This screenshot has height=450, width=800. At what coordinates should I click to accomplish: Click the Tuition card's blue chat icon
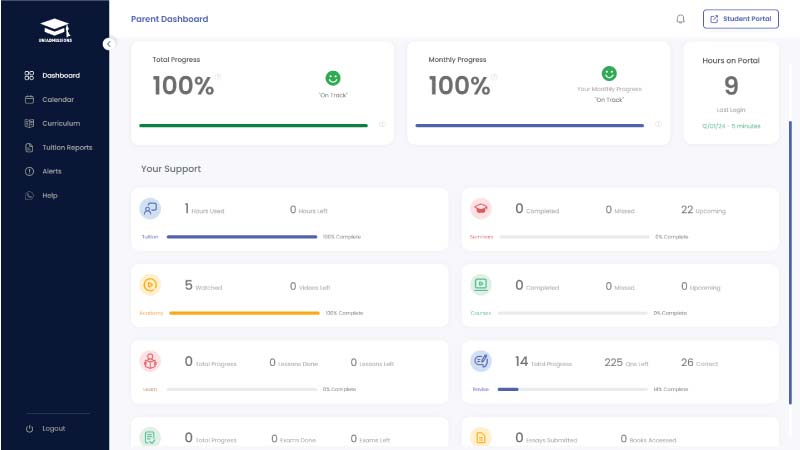[150, 209]
